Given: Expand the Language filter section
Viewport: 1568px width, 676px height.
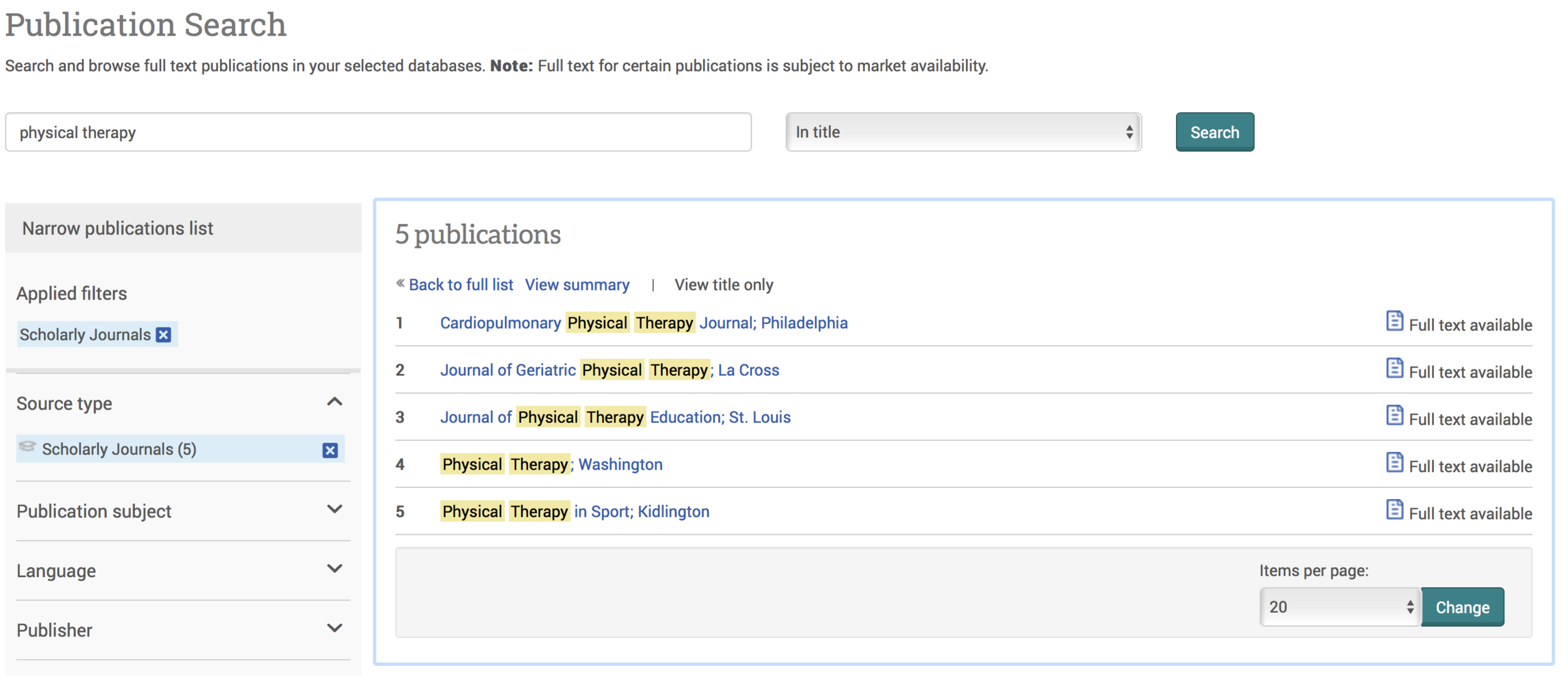Looking at the screenshot, I should 335,569.
